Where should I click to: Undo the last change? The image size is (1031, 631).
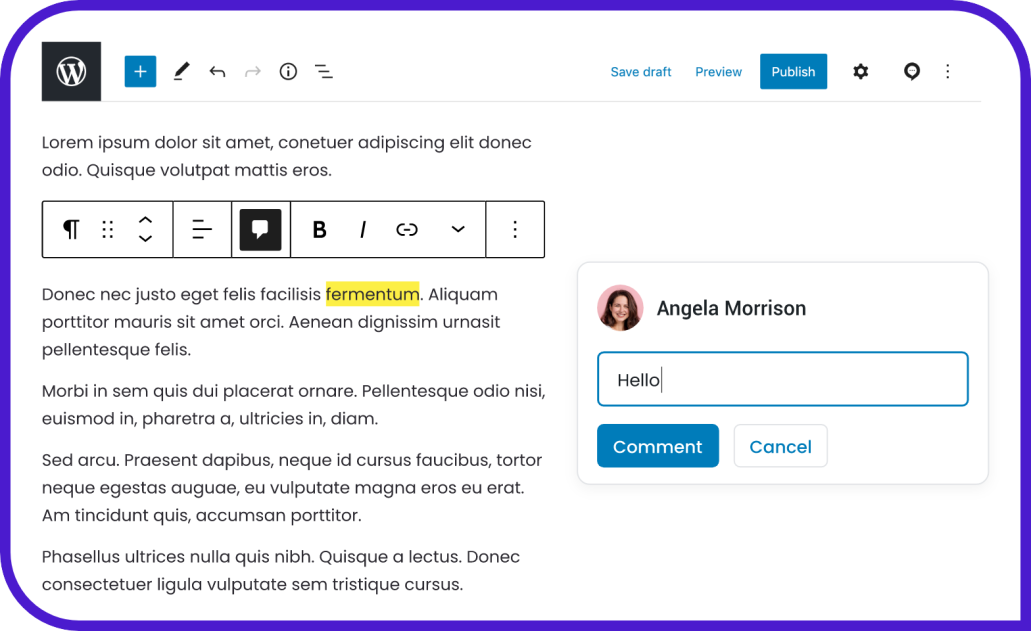point(217,72)
